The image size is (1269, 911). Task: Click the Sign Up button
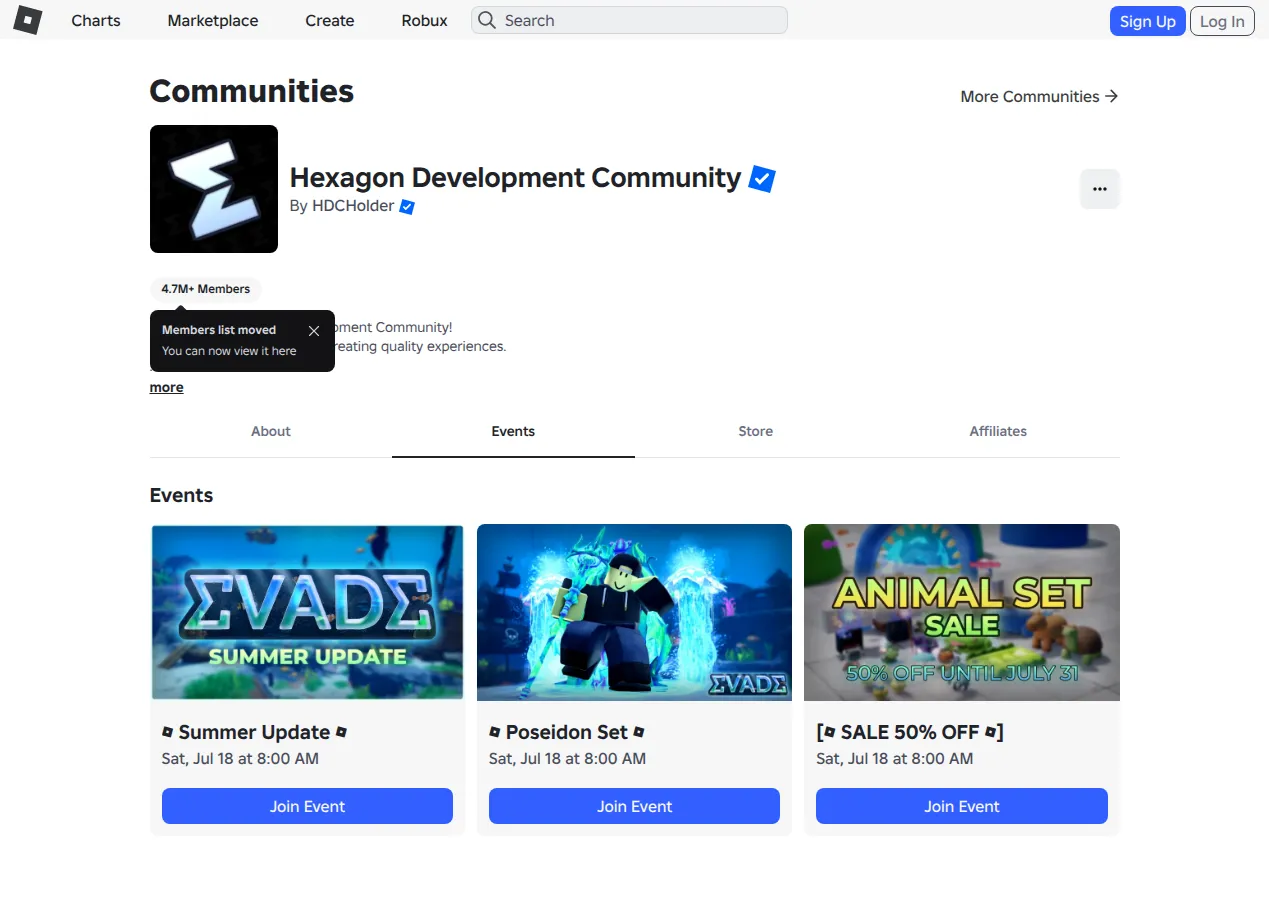[x=1147, y=21]
